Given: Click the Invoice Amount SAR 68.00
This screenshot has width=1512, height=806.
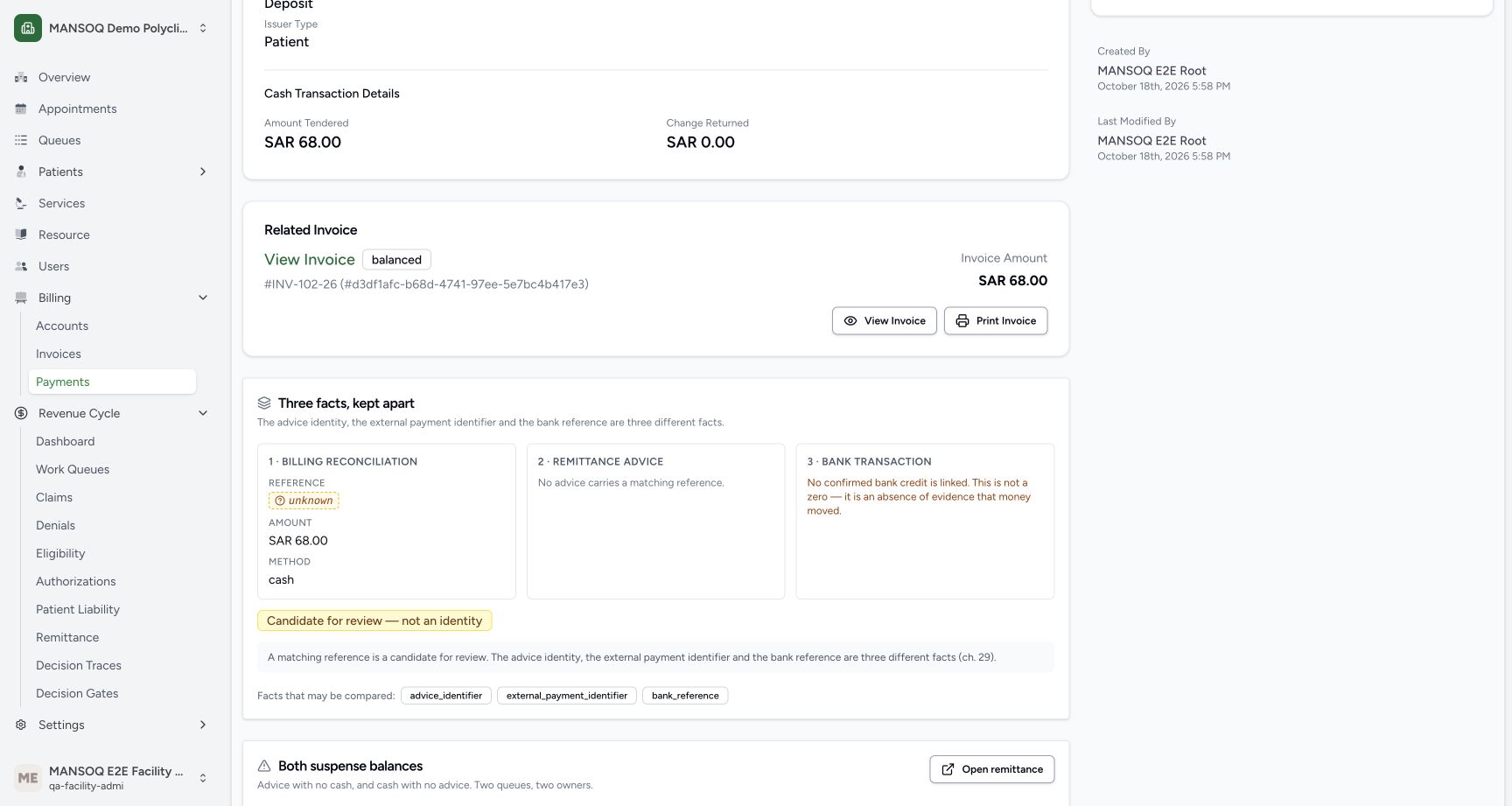Looking at the screenshot, I should click(1012, 280).
